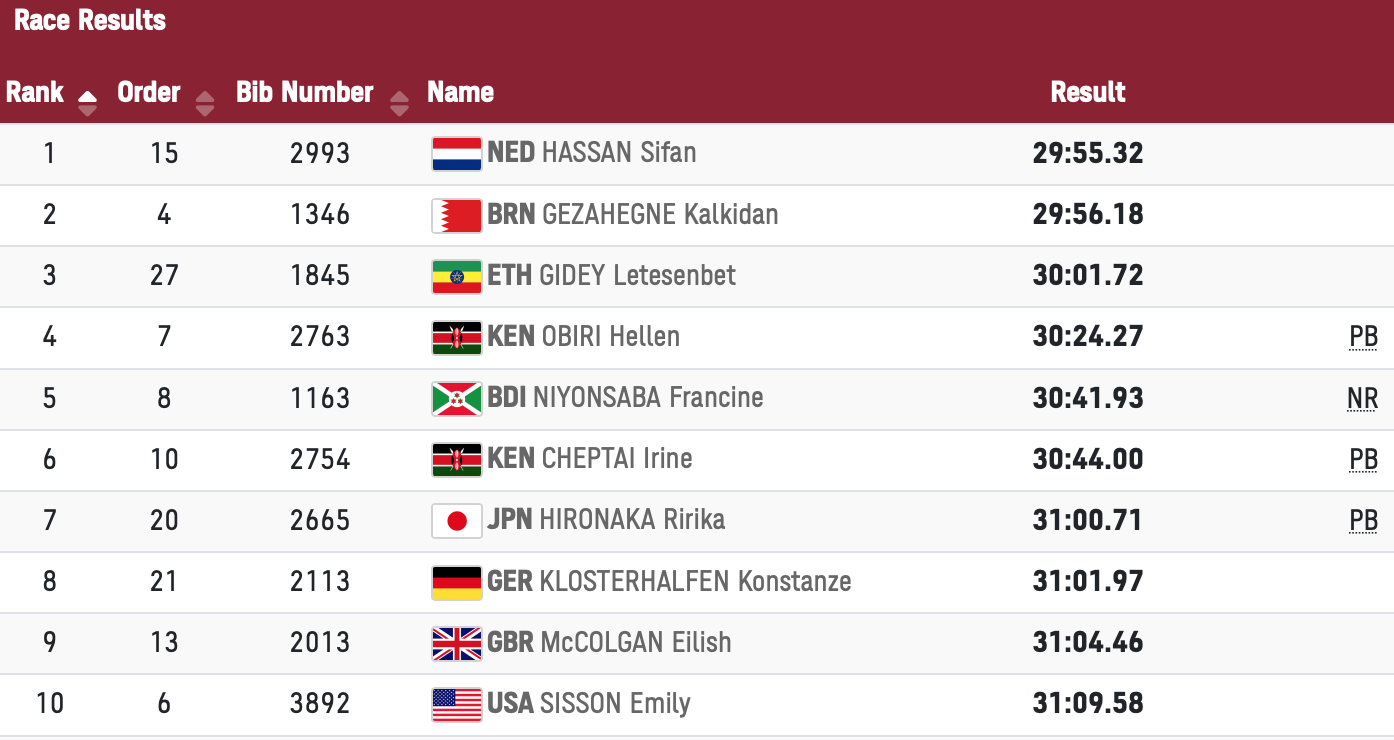Screen dimensions: 1394x740
Task: Click PB label for HIRONAKA Ririka
Action: point(1363,520)
